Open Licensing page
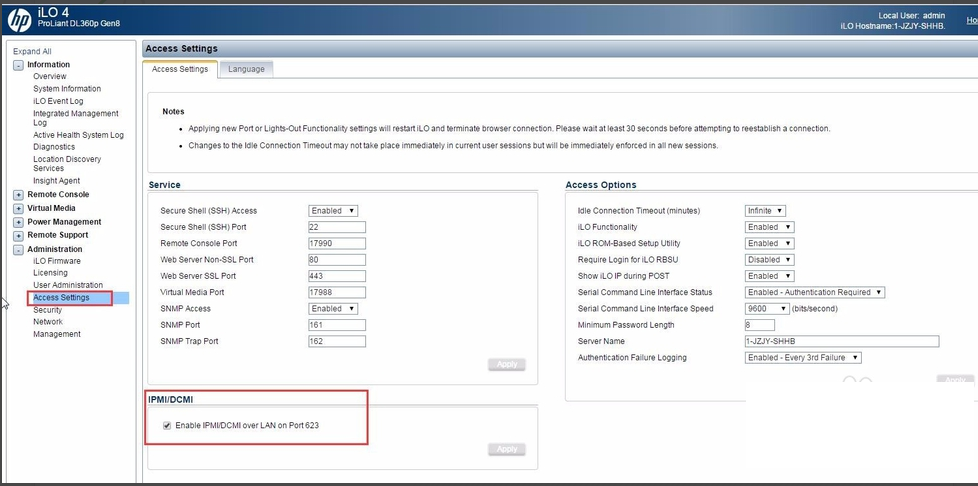Viewport: 978px width, 486px height. 51,273
